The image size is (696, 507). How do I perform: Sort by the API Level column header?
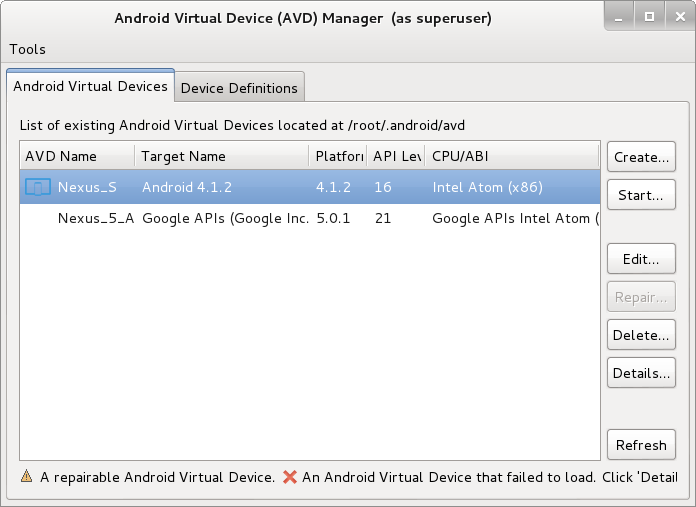pyautogui.click(x=396, y=156)
